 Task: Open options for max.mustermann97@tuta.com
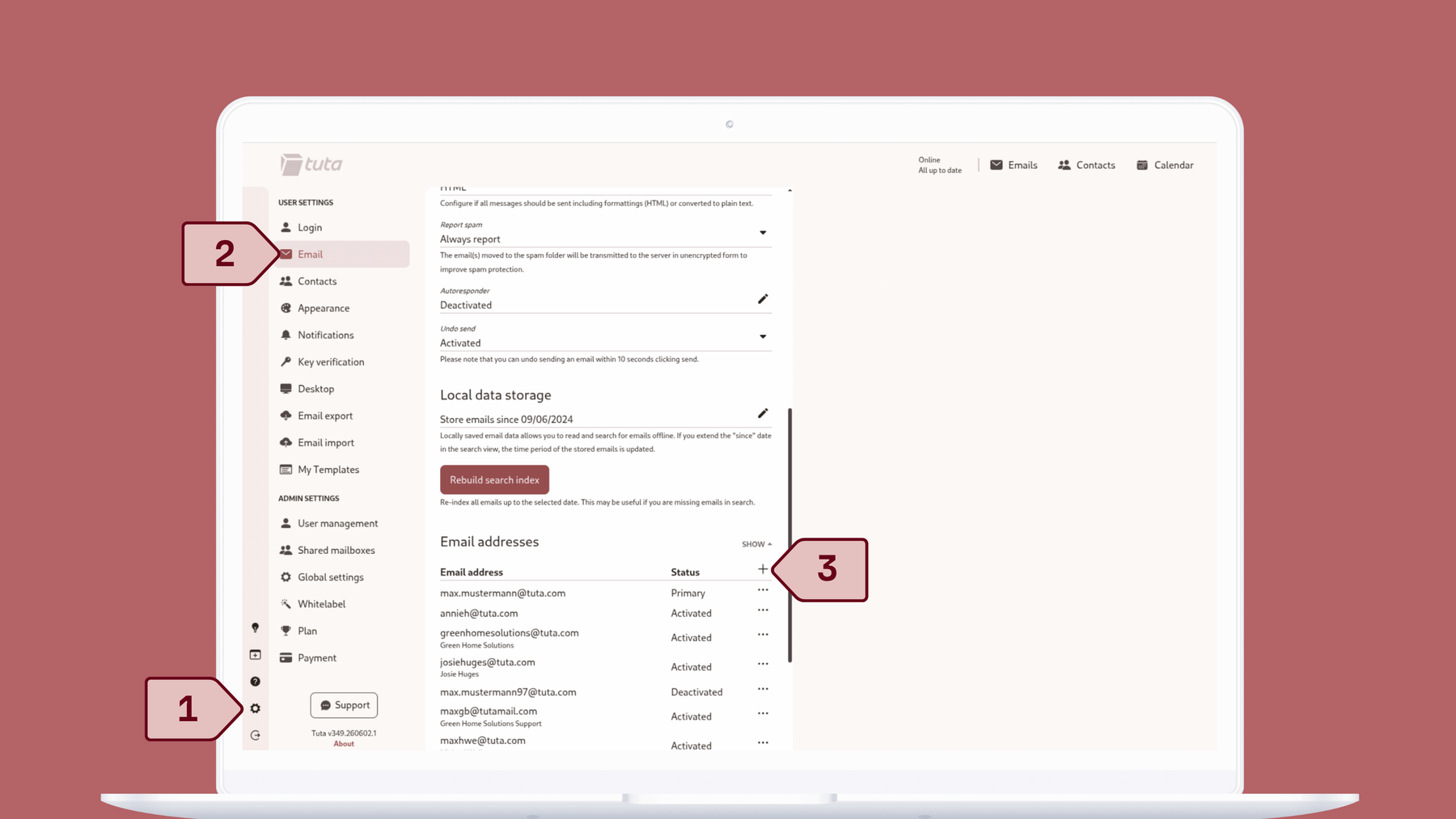tap(763, 689)
